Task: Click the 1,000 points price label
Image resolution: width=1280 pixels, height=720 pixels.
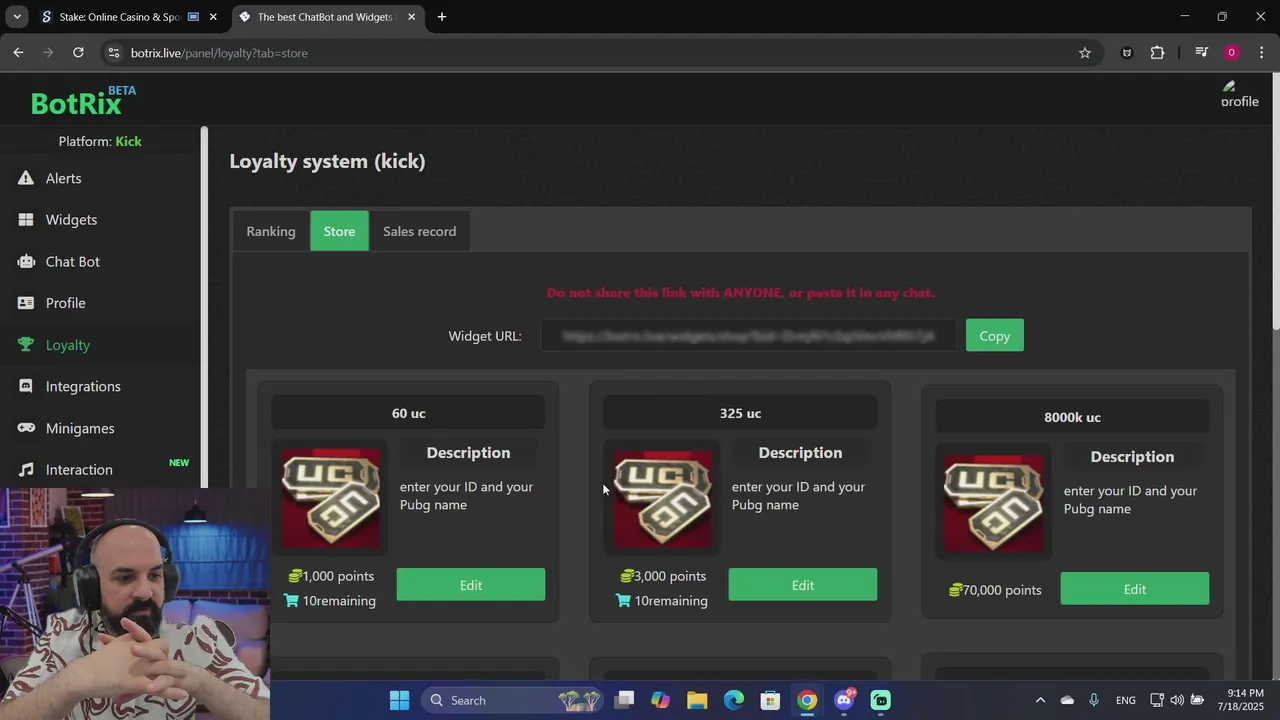Action: click(331, 576)
